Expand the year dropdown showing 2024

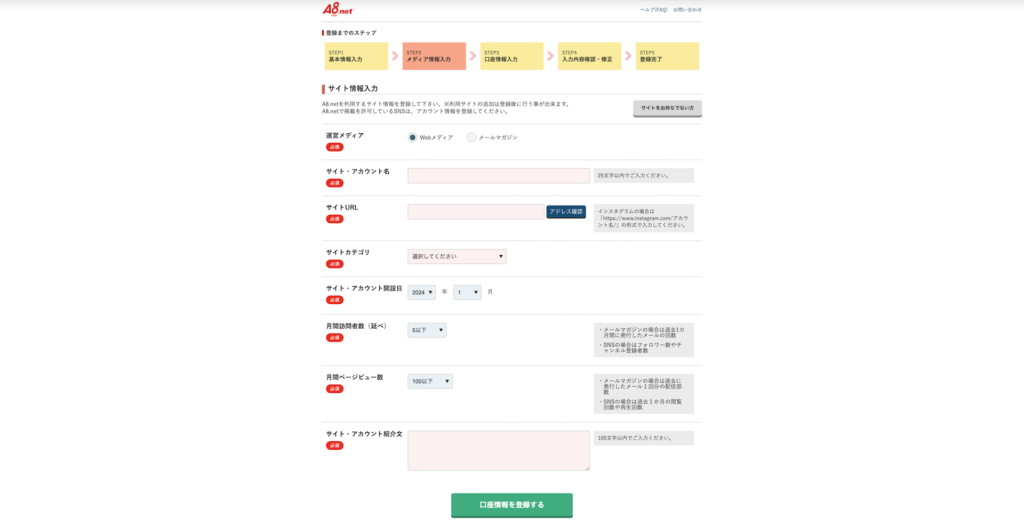(421, 292)
